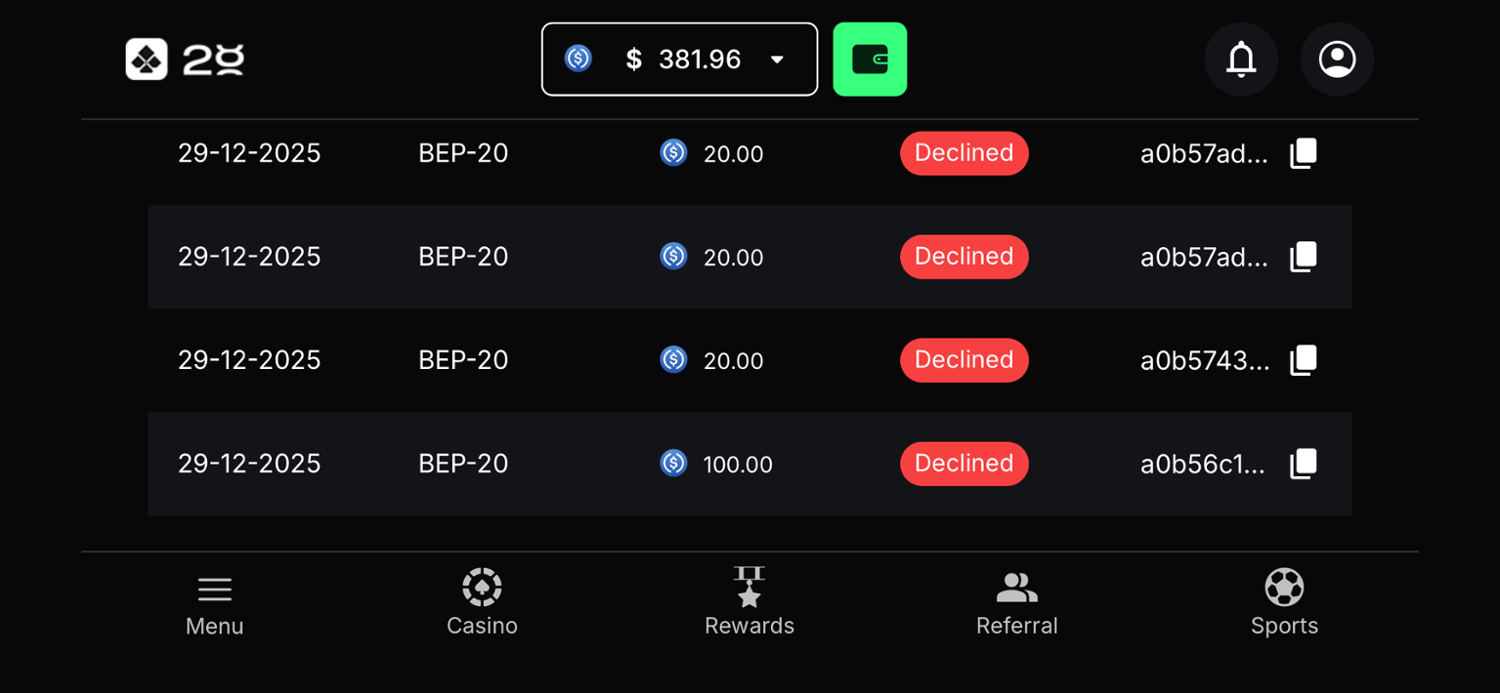Click the Declined status on the a0b5743... row

(x=964, y=360)
